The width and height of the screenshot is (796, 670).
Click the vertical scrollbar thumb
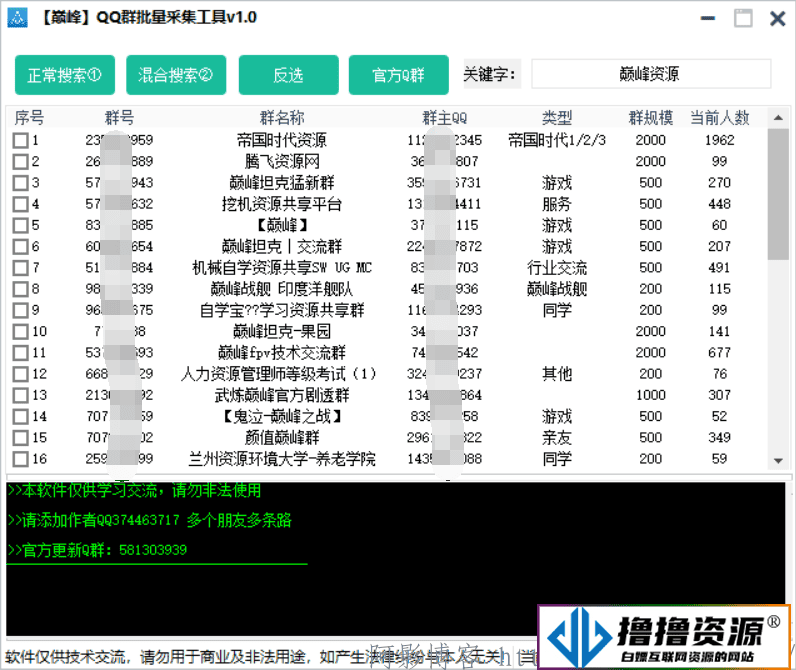click(x=778, y=194)
